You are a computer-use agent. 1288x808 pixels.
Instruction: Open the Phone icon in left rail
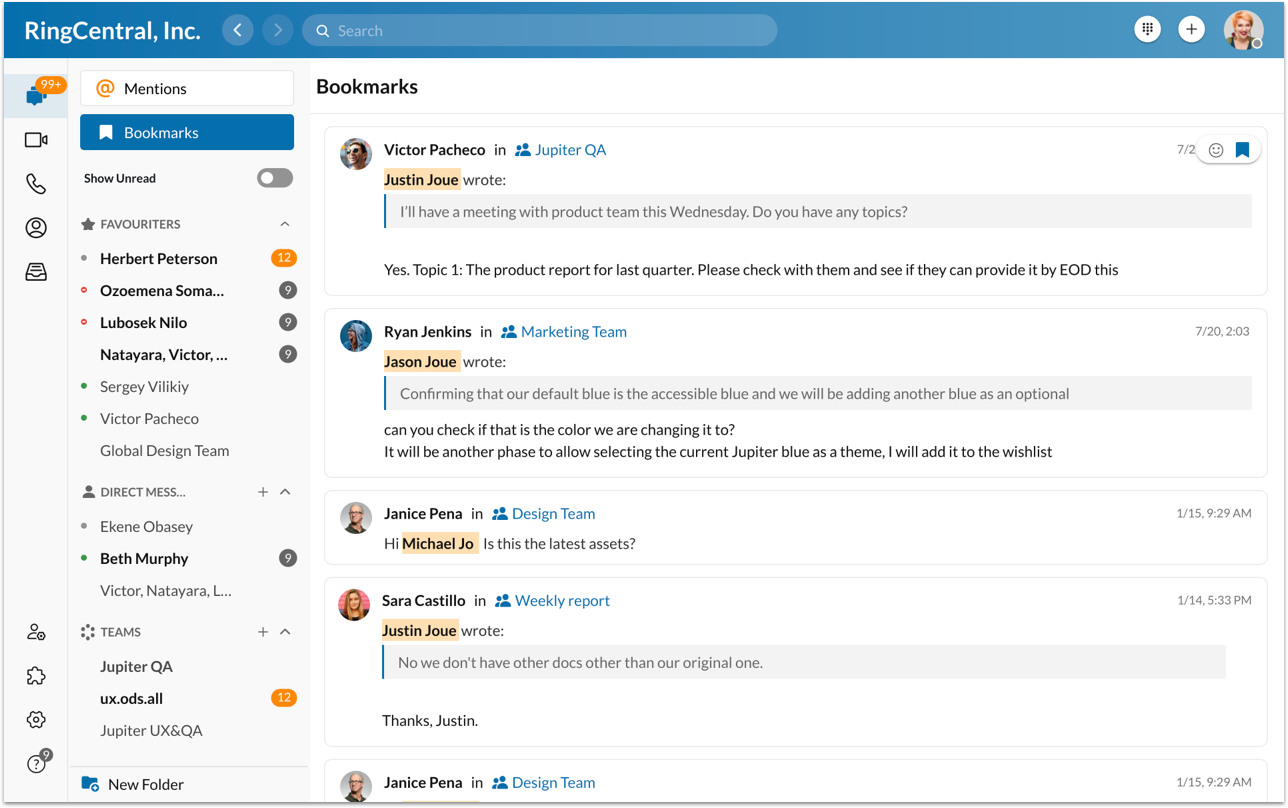pos(36,184)
